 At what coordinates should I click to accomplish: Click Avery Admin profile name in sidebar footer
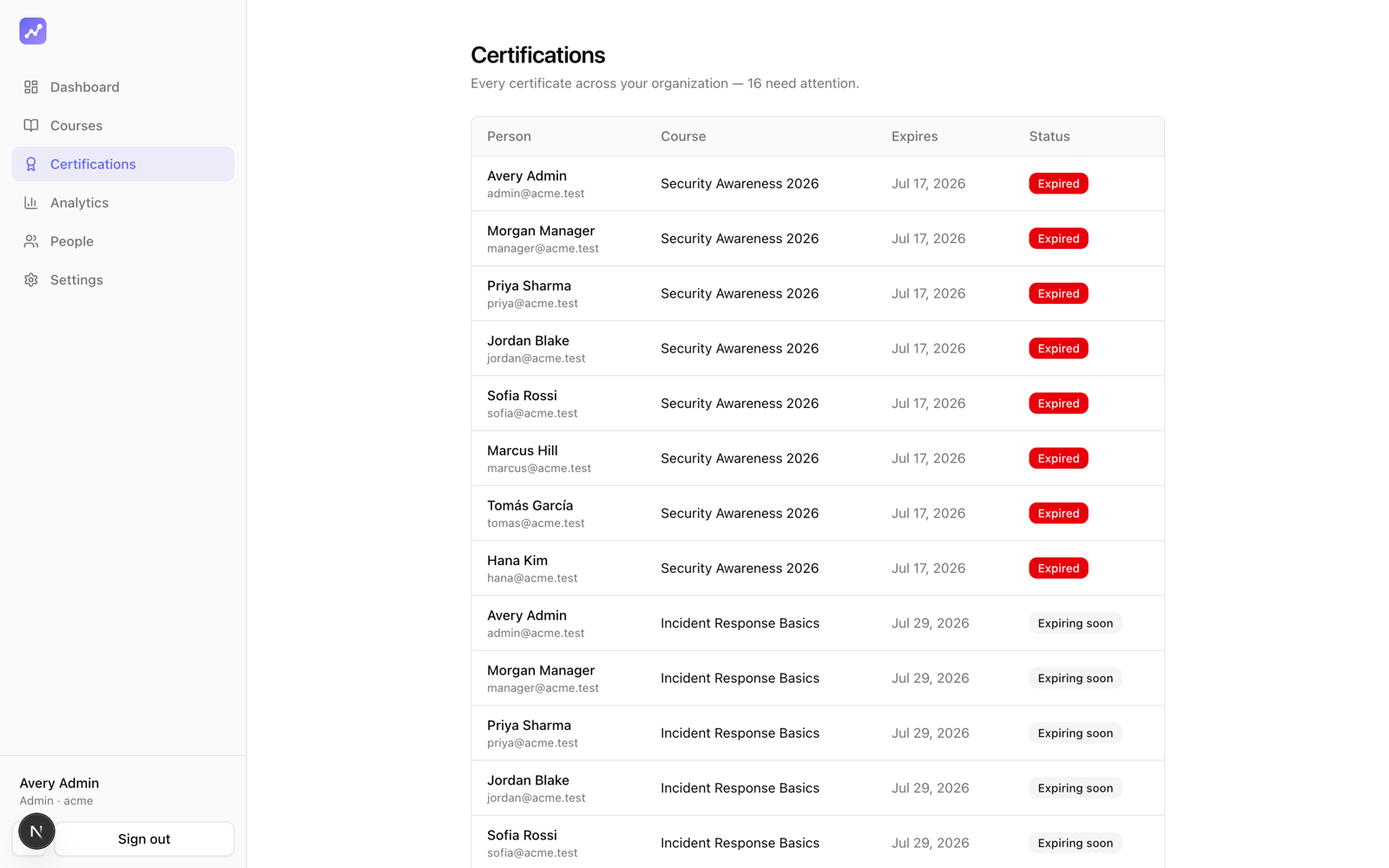59,783
